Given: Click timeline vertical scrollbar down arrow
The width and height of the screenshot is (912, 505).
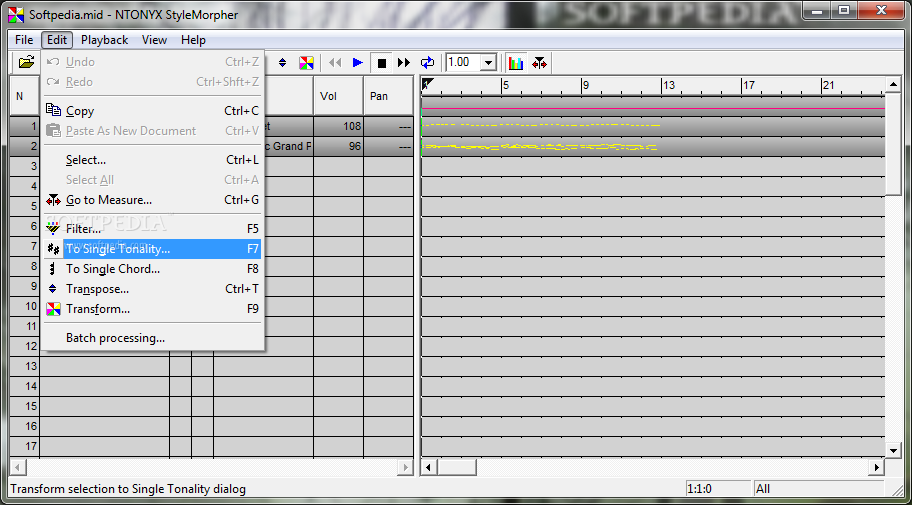Looking at the screenshot, I should point(893,450).
